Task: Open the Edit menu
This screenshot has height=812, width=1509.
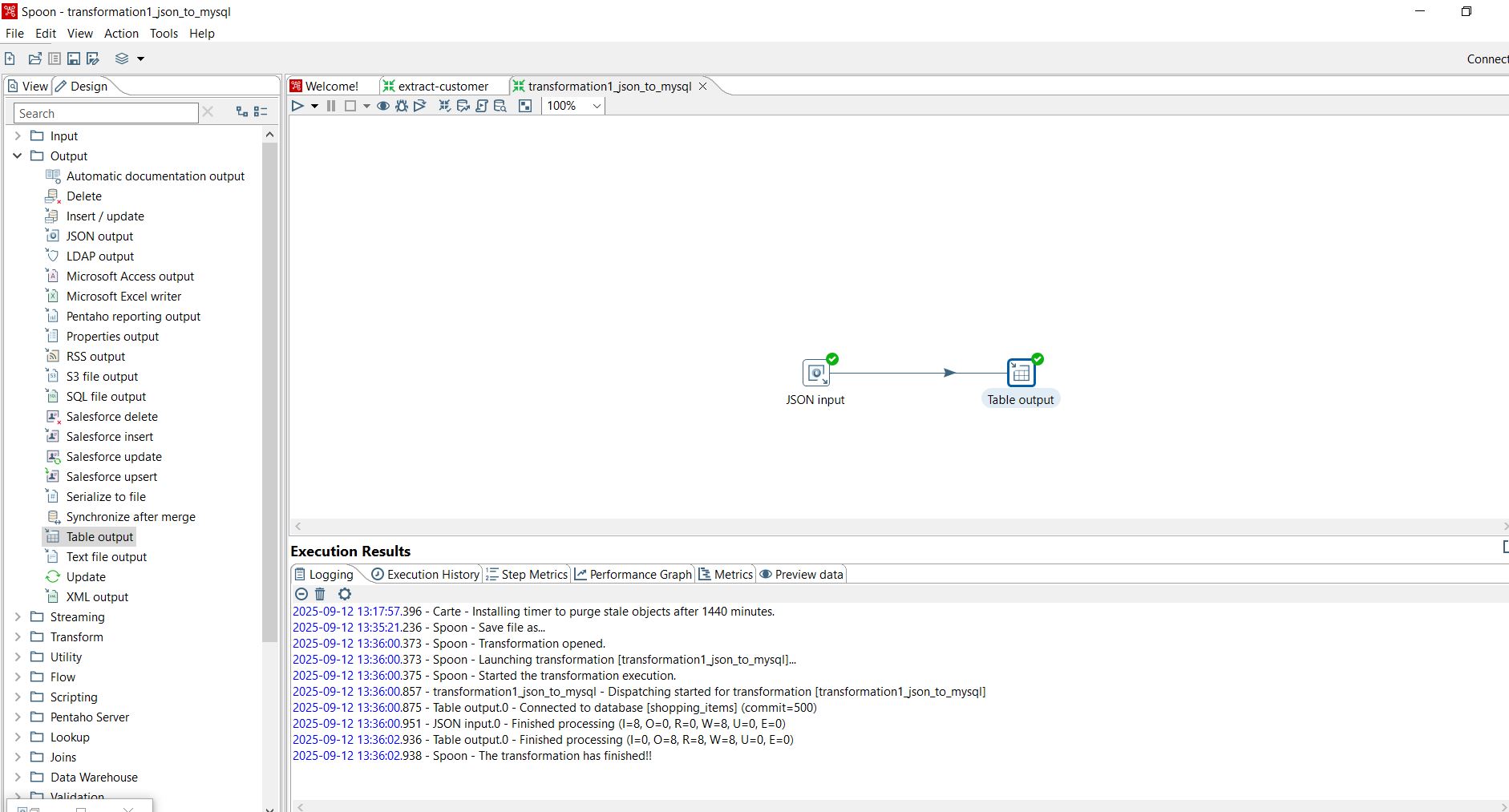Action: [46, 33]
